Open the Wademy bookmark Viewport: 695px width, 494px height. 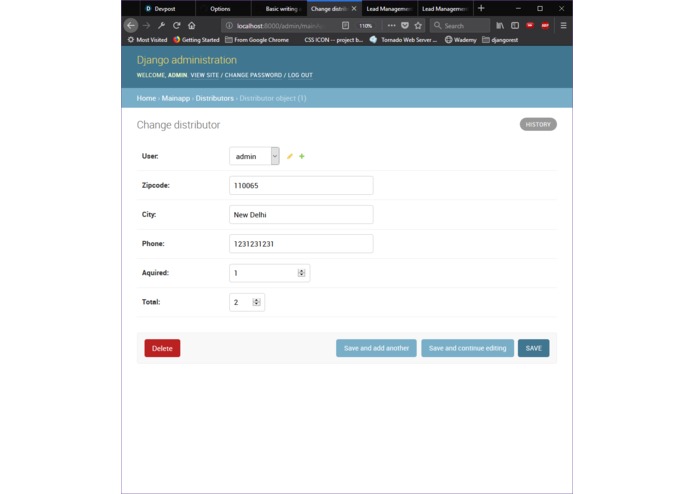tap(461, 40)
